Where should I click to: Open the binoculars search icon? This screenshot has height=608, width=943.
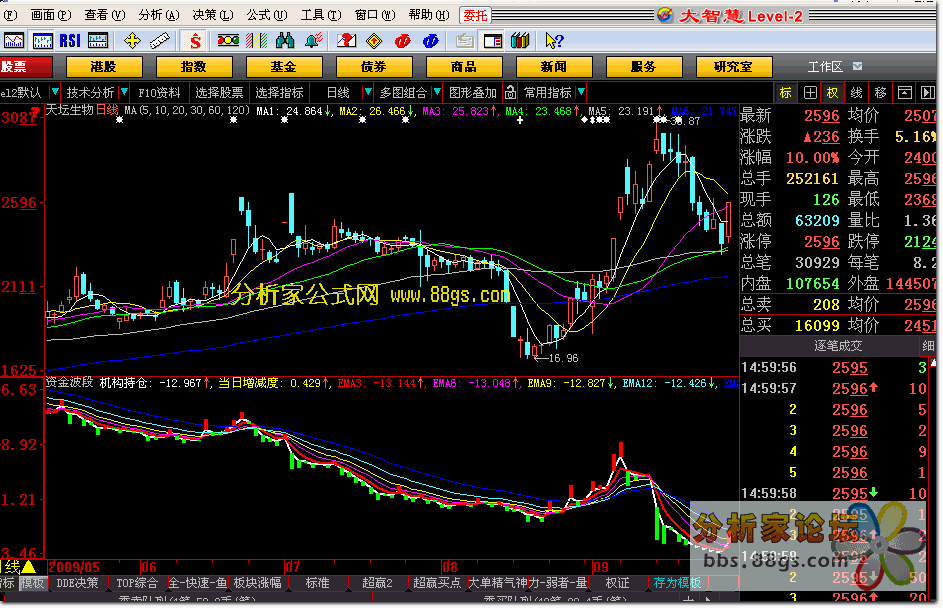(x=285, y=40)
